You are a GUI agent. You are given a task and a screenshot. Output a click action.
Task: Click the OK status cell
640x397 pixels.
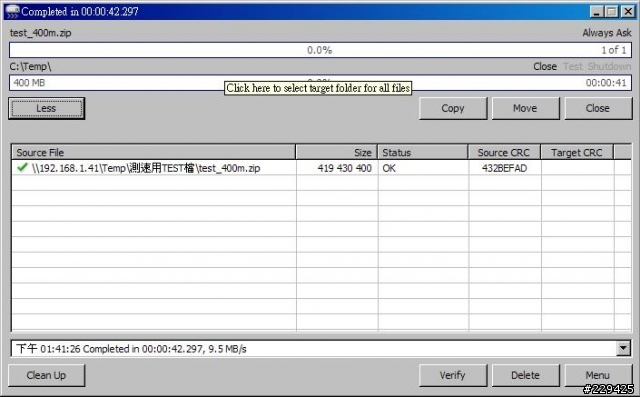point(389,168)
